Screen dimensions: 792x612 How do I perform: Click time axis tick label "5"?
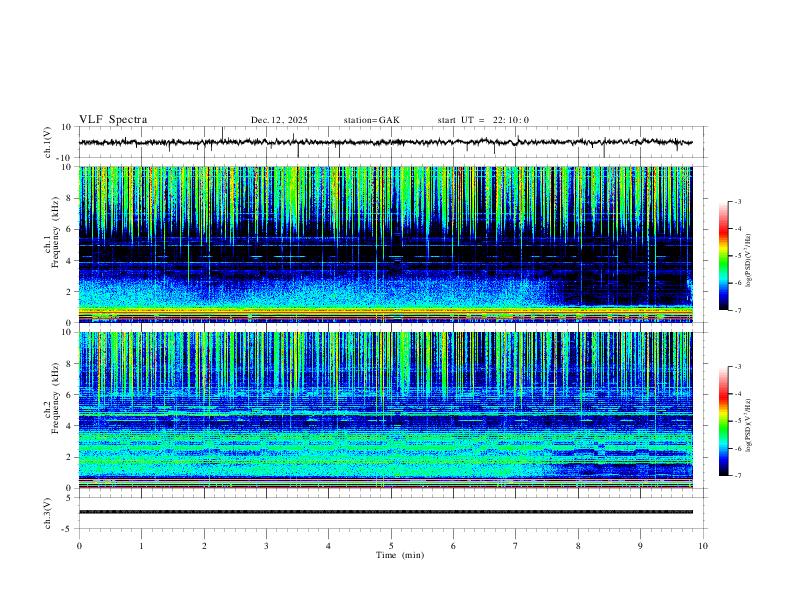(391, 546)
